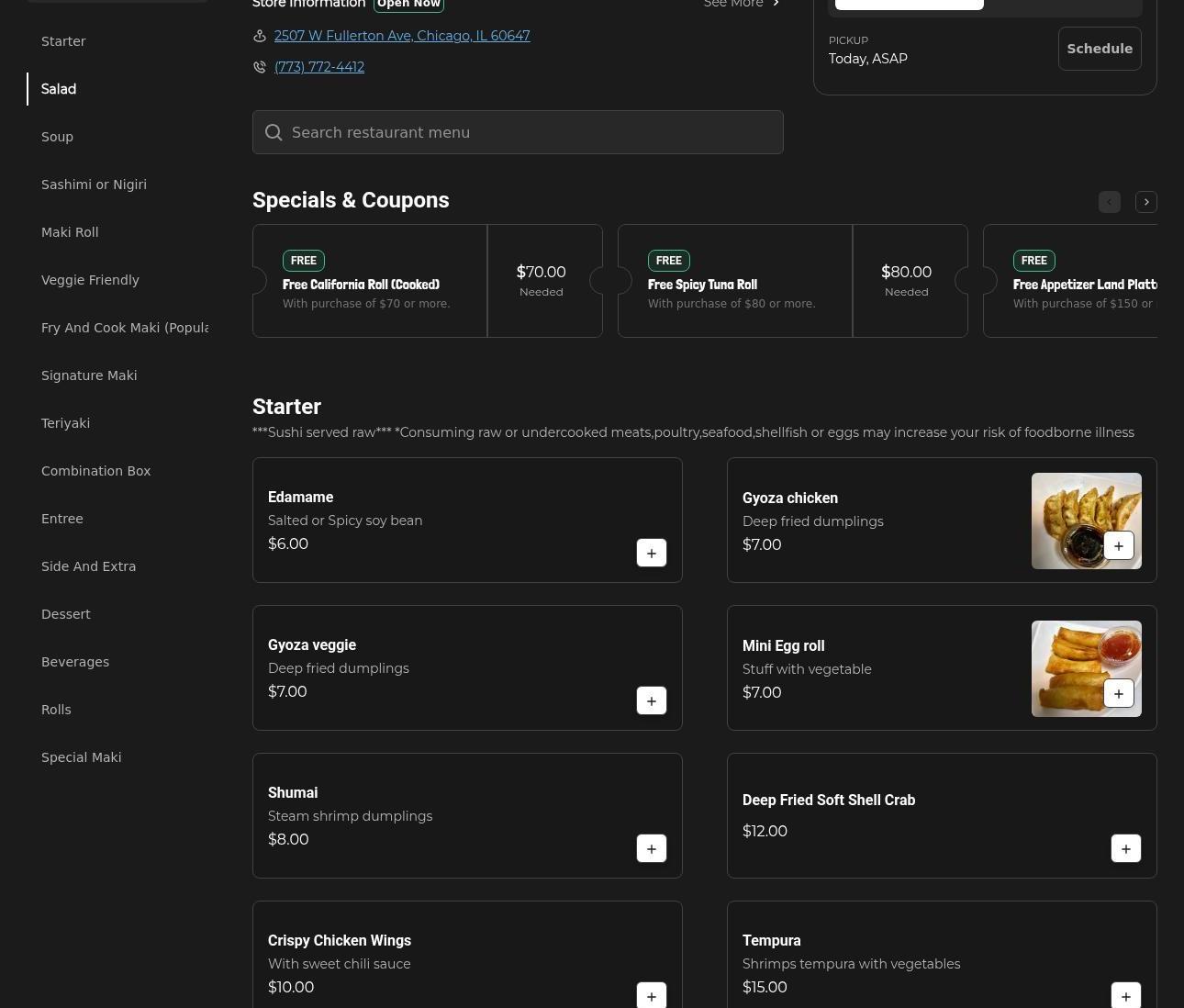The height and width of the screenshot is (1008, 1184).
Task: Expand store info via See More
Action: (742, 5)
